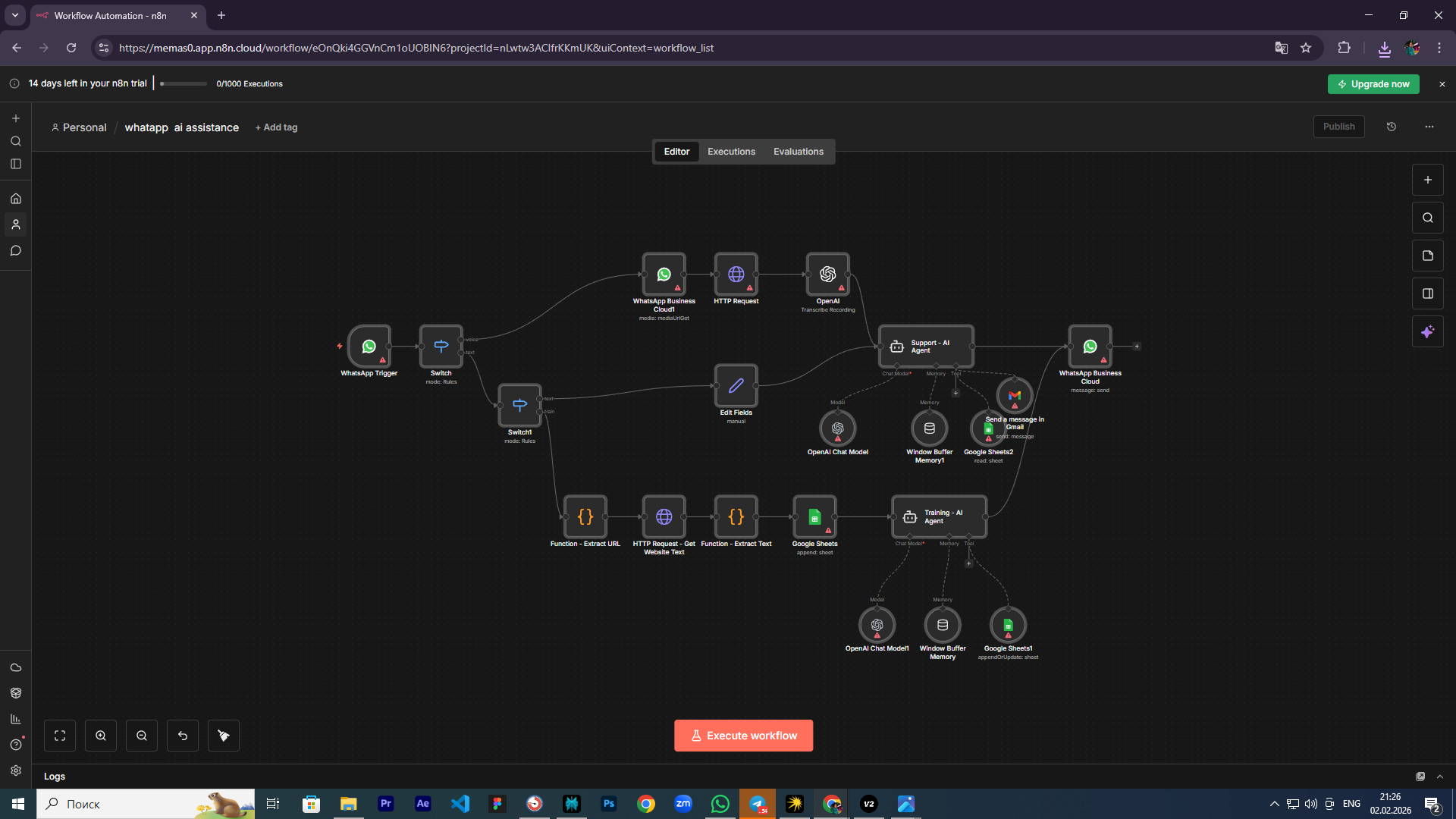
Task: Select the Window Buffer Memory node
Action: pyautogui.click(x=943, y=626)
